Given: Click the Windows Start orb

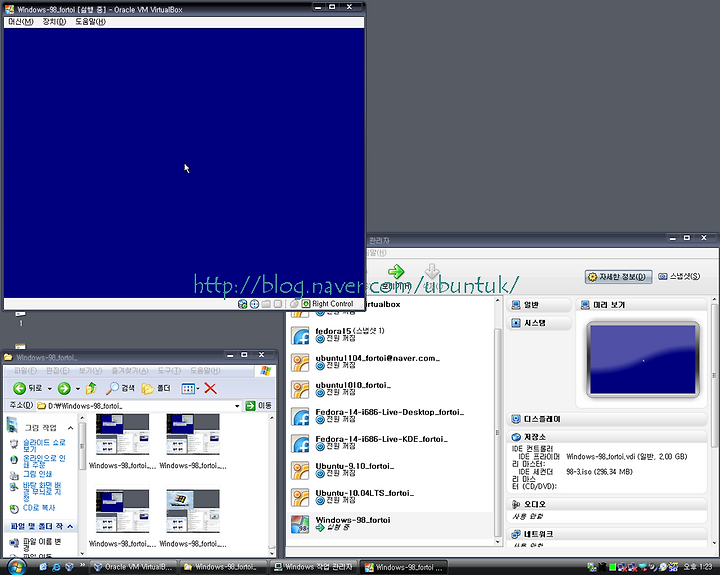Looking at the screenshot, I should click(17, 567).
